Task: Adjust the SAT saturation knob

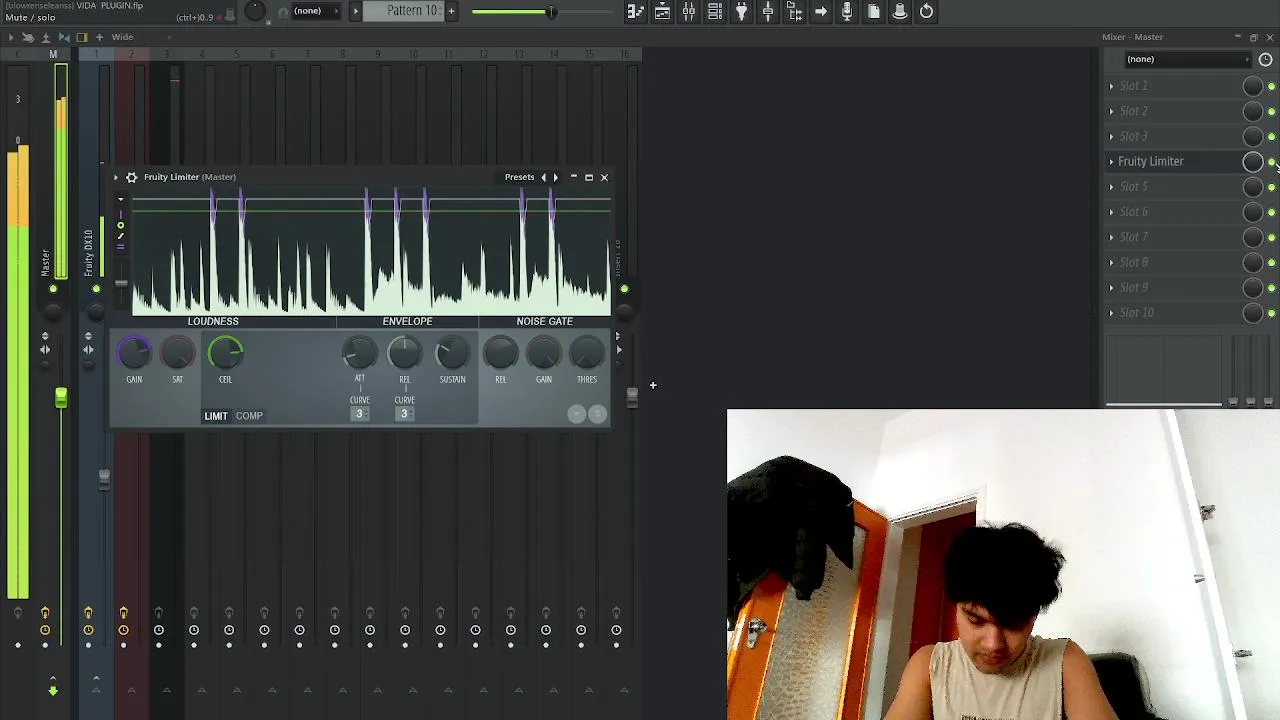Action: pyautogui.click(x=177, y=352)
